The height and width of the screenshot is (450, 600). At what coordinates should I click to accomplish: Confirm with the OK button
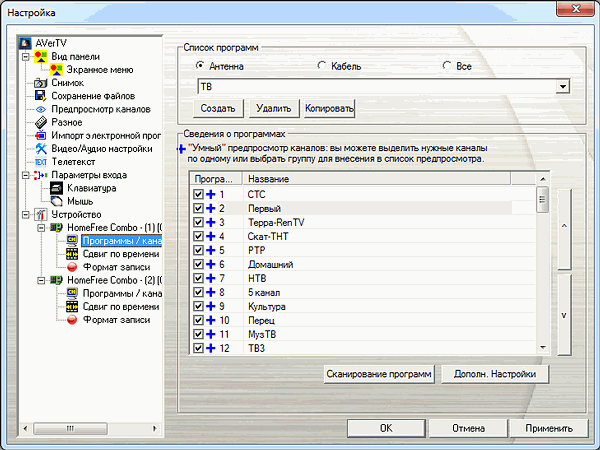pyautogui.click(x=386, y=428)
